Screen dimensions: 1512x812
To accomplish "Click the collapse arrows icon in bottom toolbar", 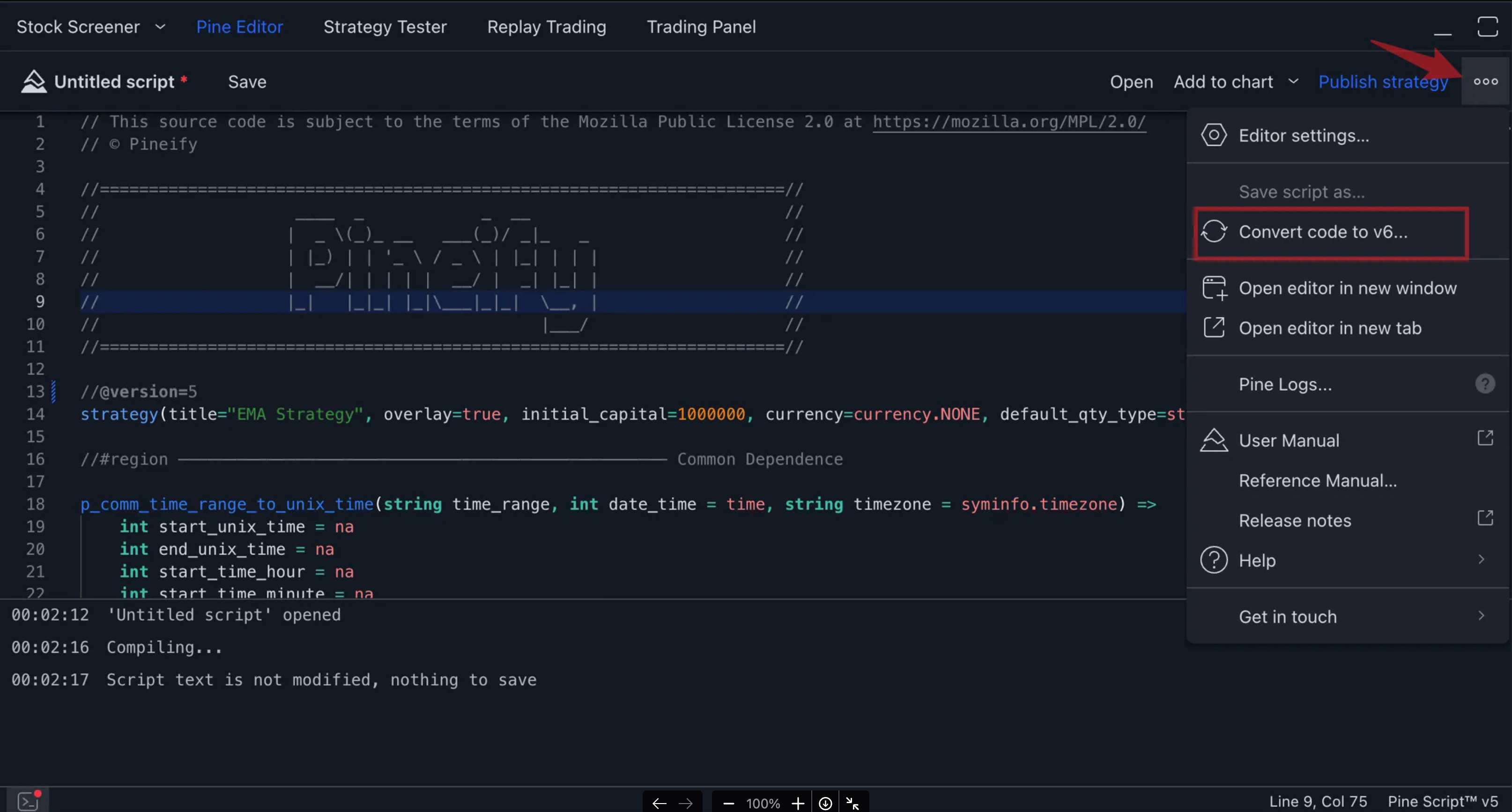I will point(852,803).
